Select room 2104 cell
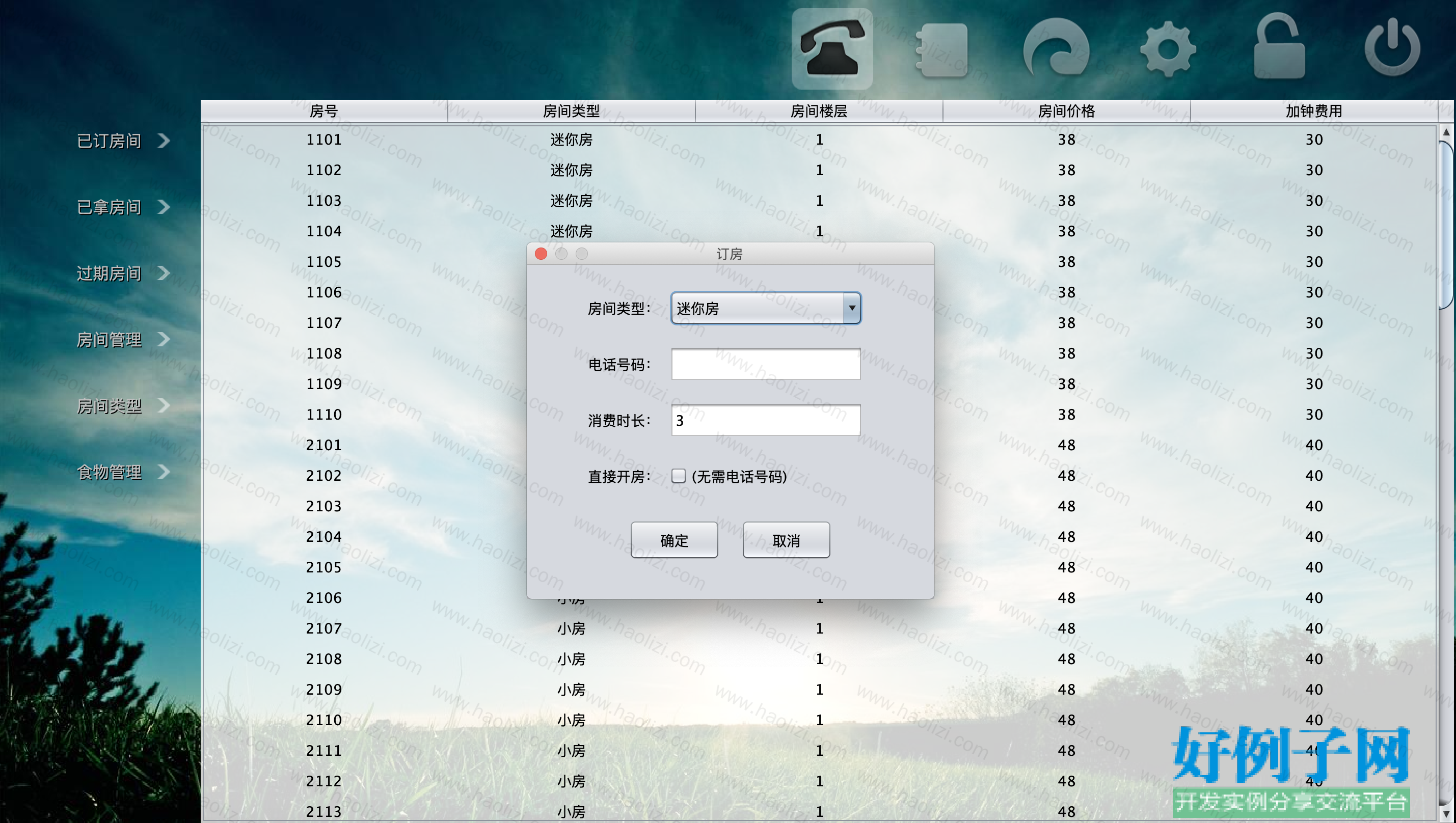Image resolution: width=1456 pixels, height=823 pixels. [x=324, y=536]
